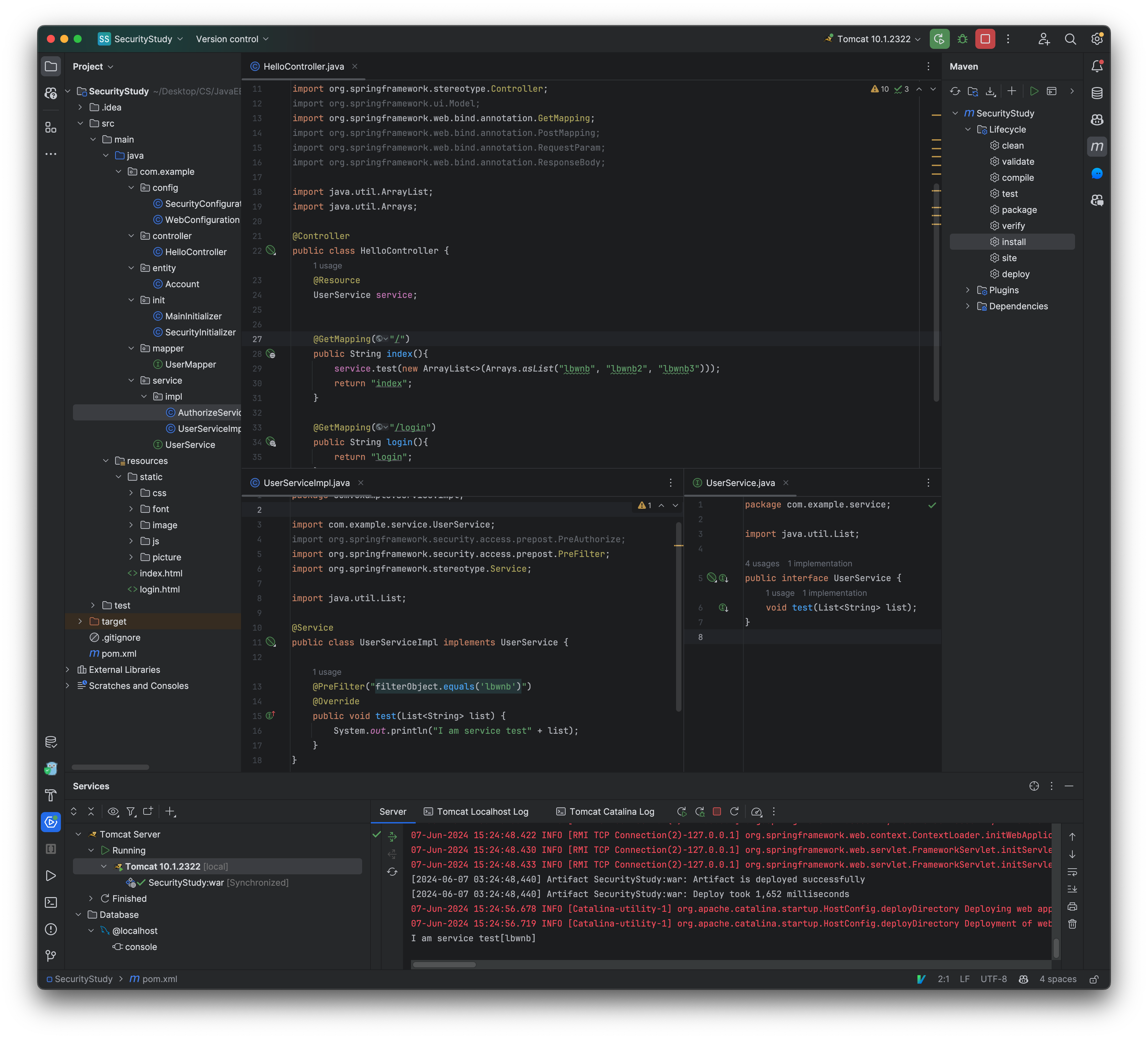
Task: Click pom.xml in the bottom breadcrumb
Action: 159,979
